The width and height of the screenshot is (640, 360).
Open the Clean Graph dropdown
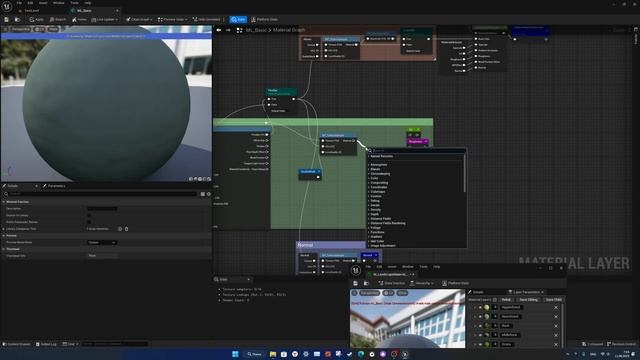click(x=139, y=19)
